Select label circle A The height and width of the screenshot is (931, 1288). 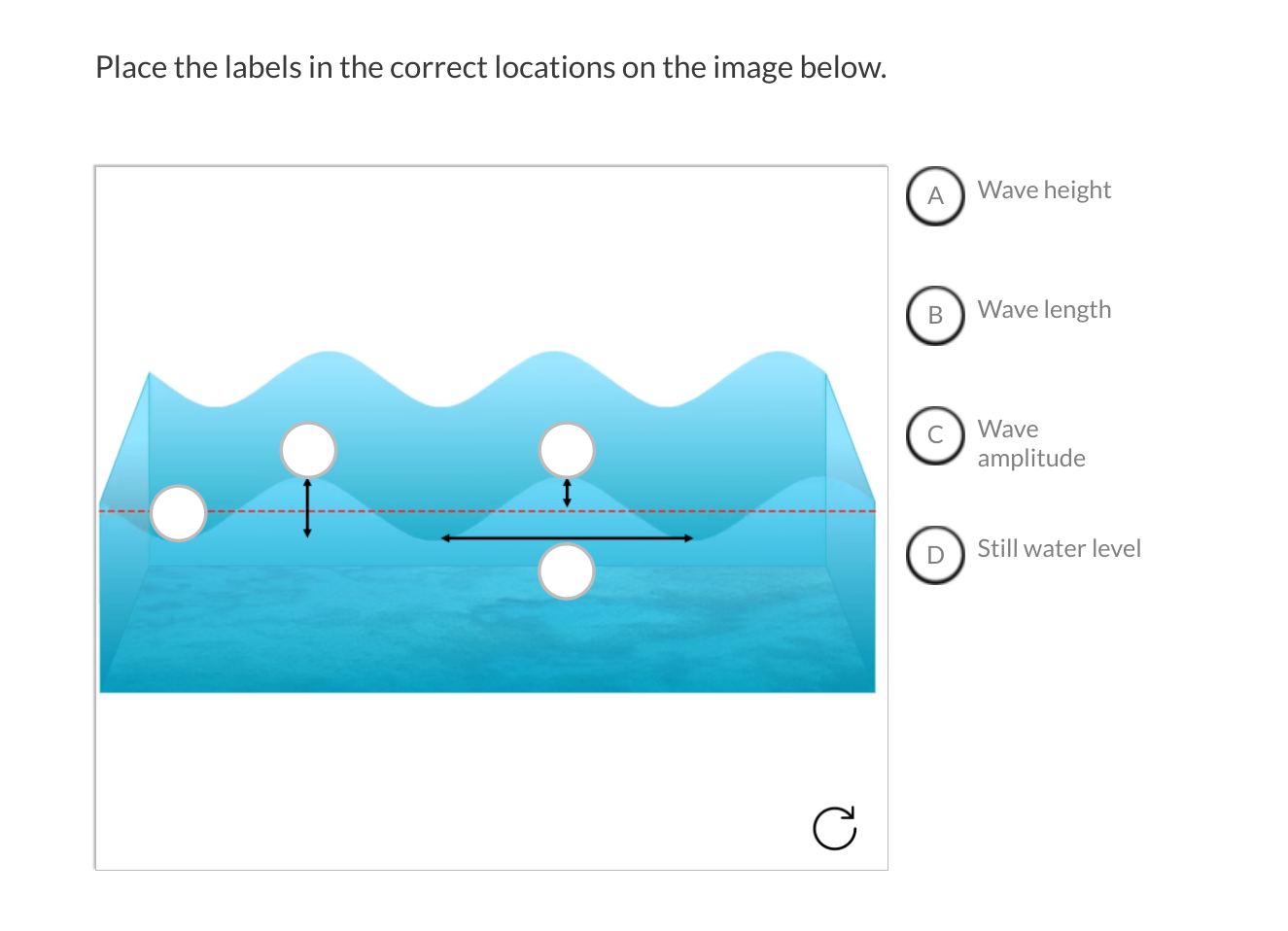pyautogui.click(x=935, y=195)
